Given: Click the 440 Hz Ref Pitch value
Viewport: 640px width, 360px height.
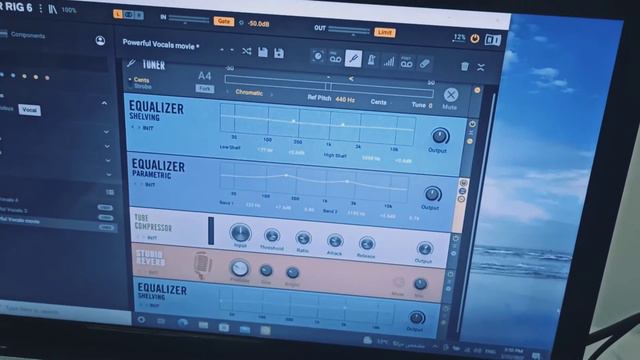Looking at the screenshot, I should pos(345,99).
